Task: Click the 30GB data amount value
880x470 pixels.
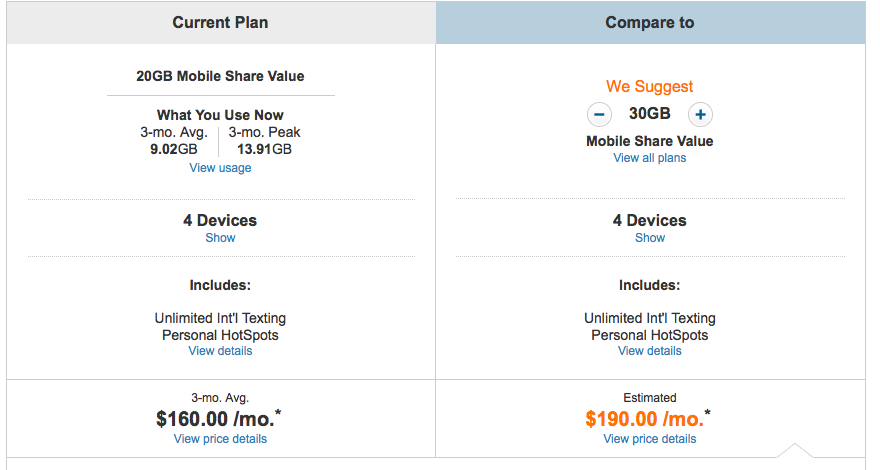Action: coord(649,113)
